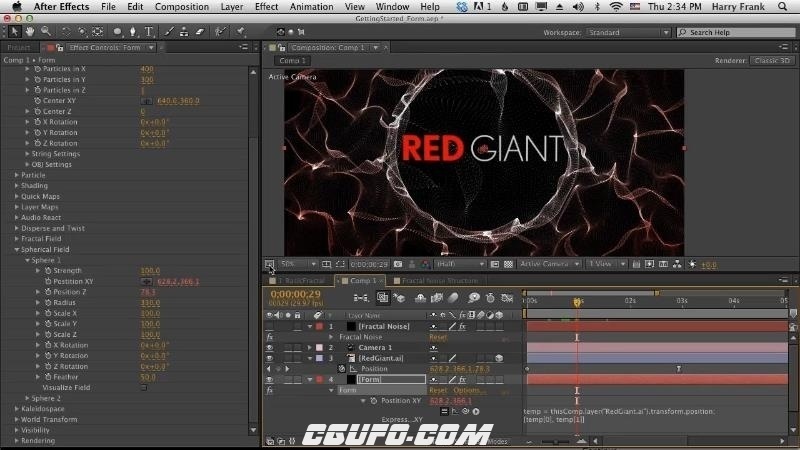Click the Form layer name field

pos(391,380)
